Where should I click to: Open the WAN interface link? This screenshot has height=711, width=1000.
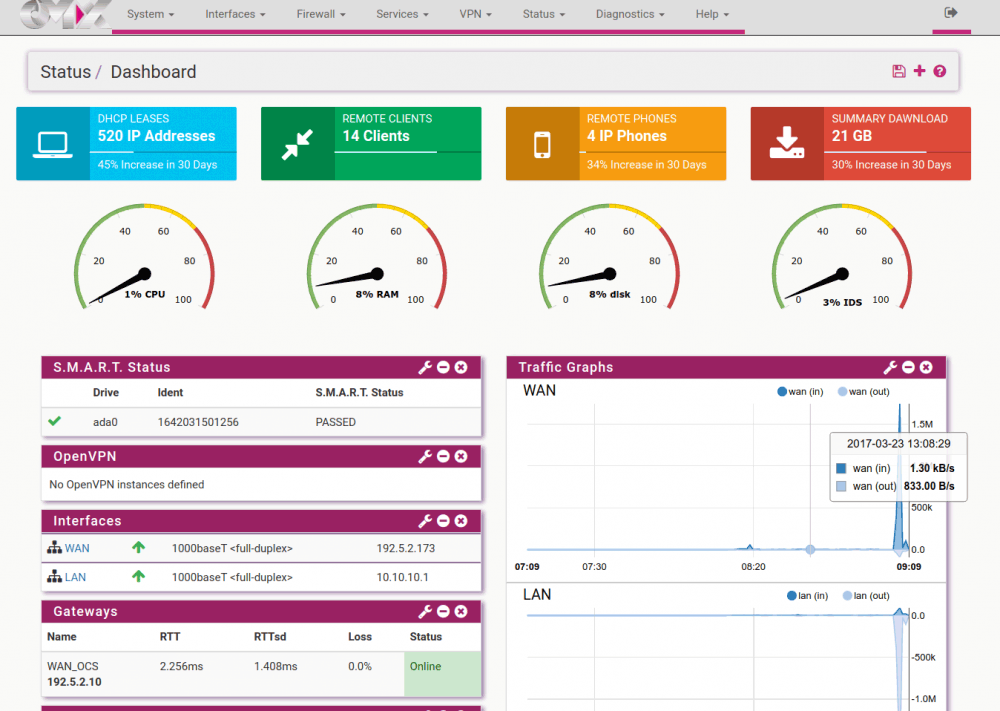coord(77,548)
